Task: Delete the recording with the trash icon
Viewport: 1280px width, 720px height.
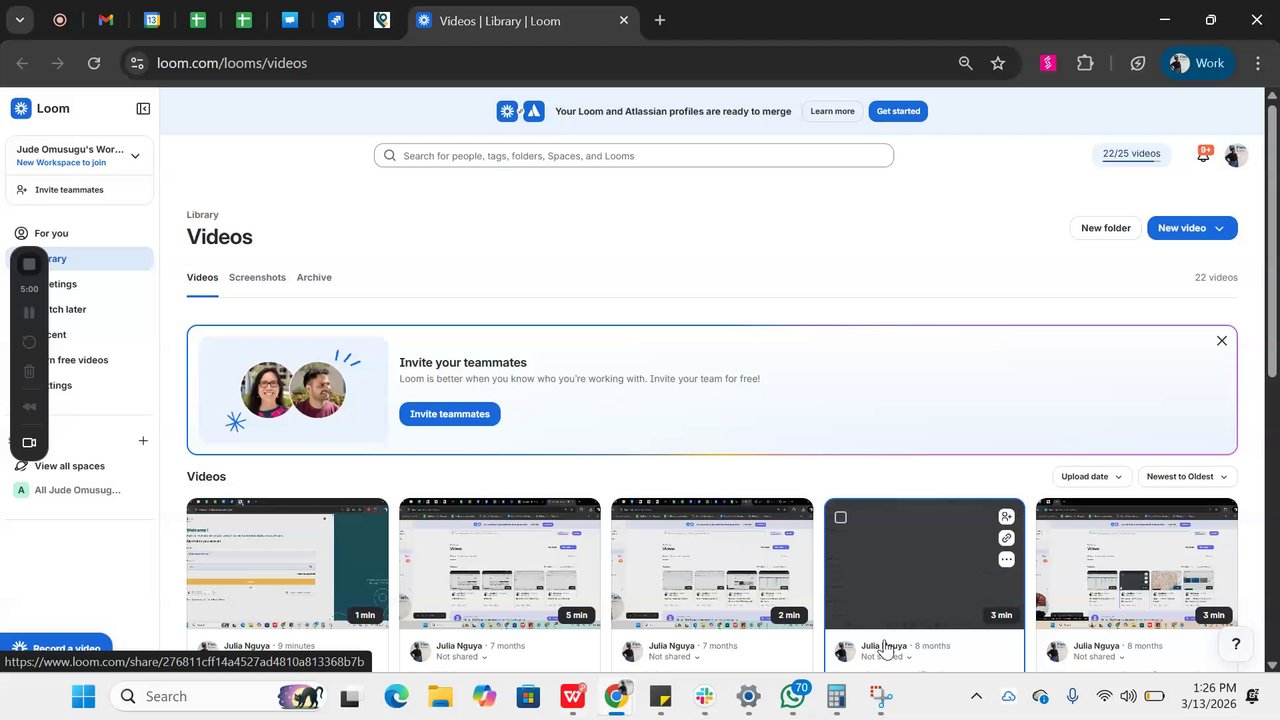Action: (29, 372)
